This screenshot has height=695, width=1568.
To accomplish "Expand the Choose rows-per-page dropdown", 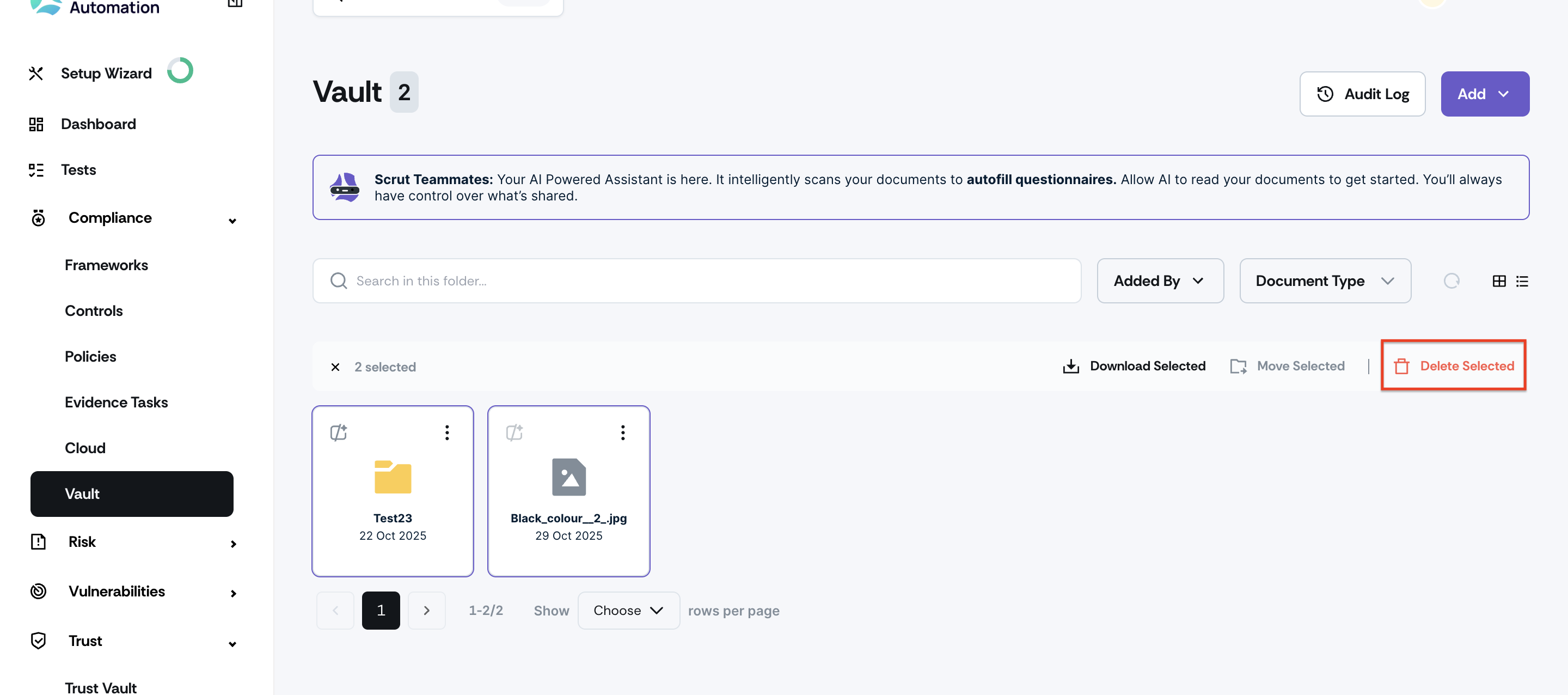I will point(628,611).
